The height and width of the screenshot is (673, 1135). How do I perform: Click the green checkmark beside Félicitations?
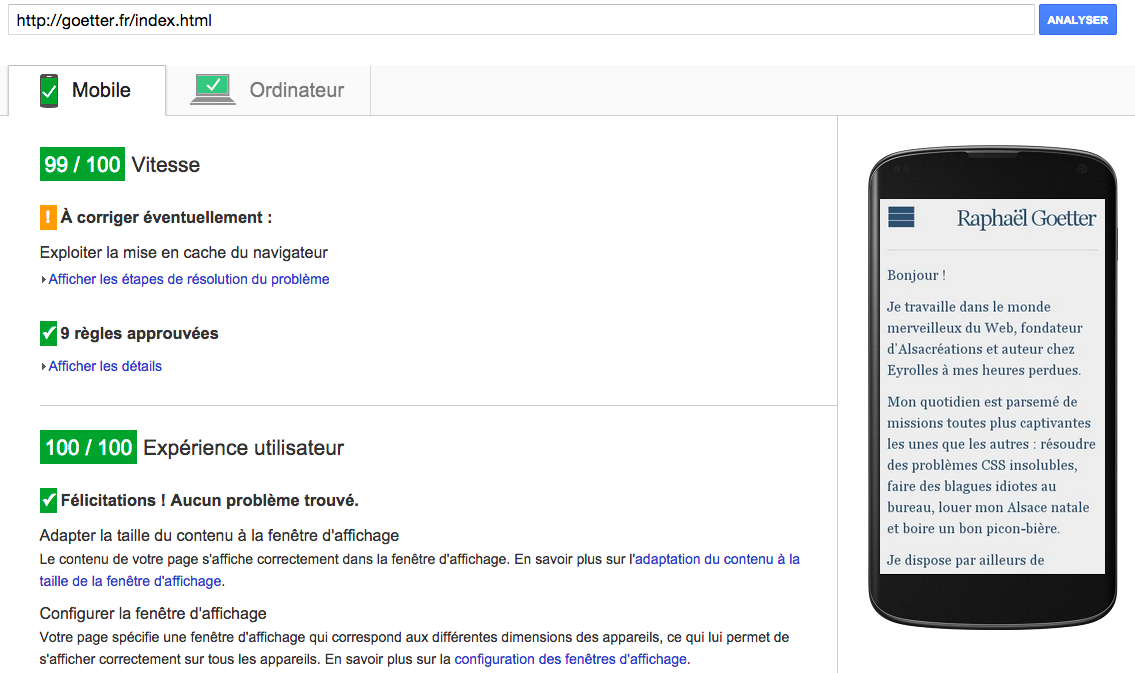tap(48, 500)
